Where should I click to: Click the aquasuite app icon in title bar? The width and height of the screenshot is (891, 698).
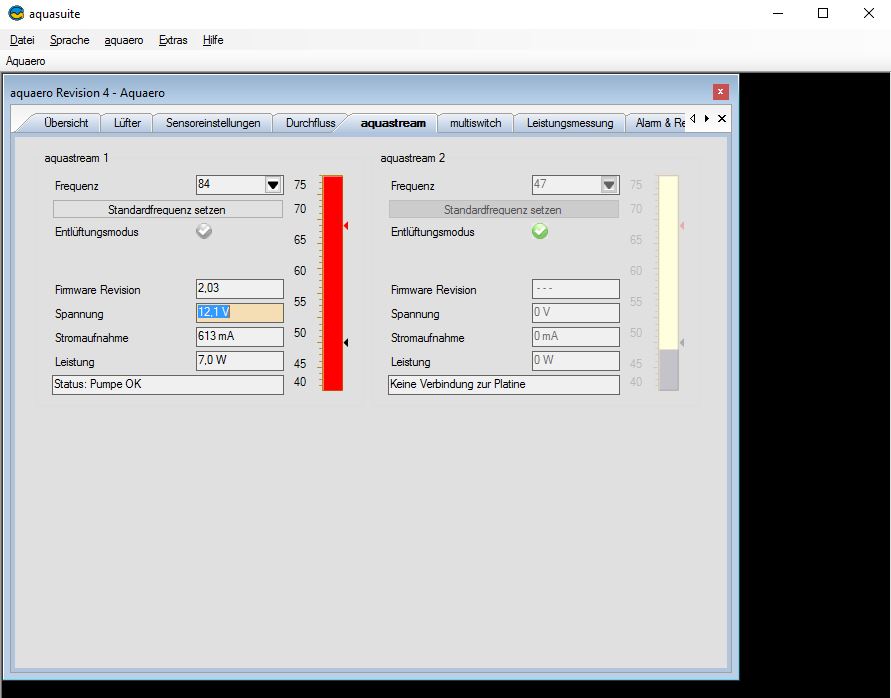point(16,14)
